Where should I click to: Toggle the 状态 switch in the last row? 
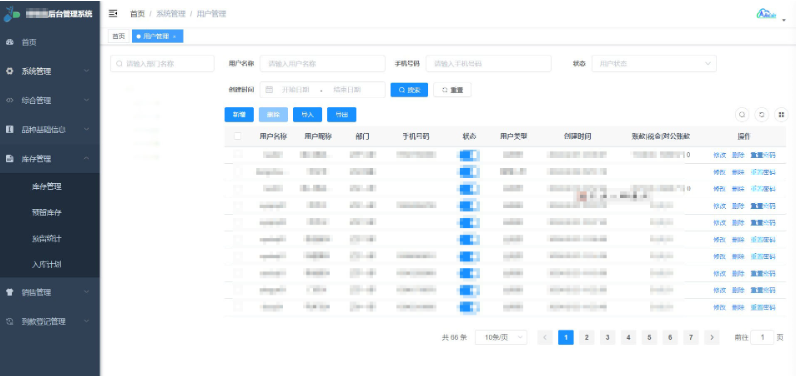click(x=469, y=307)
